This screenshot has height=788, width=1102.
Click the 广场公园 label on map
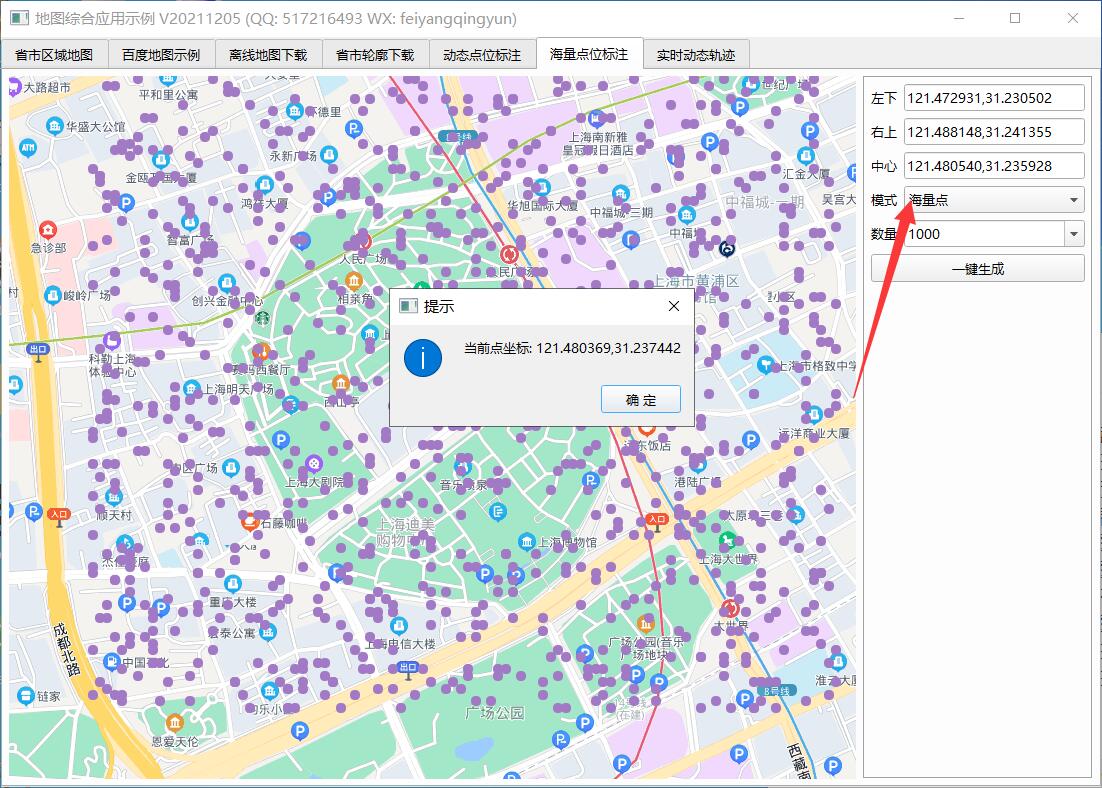(x=495, y=713)
